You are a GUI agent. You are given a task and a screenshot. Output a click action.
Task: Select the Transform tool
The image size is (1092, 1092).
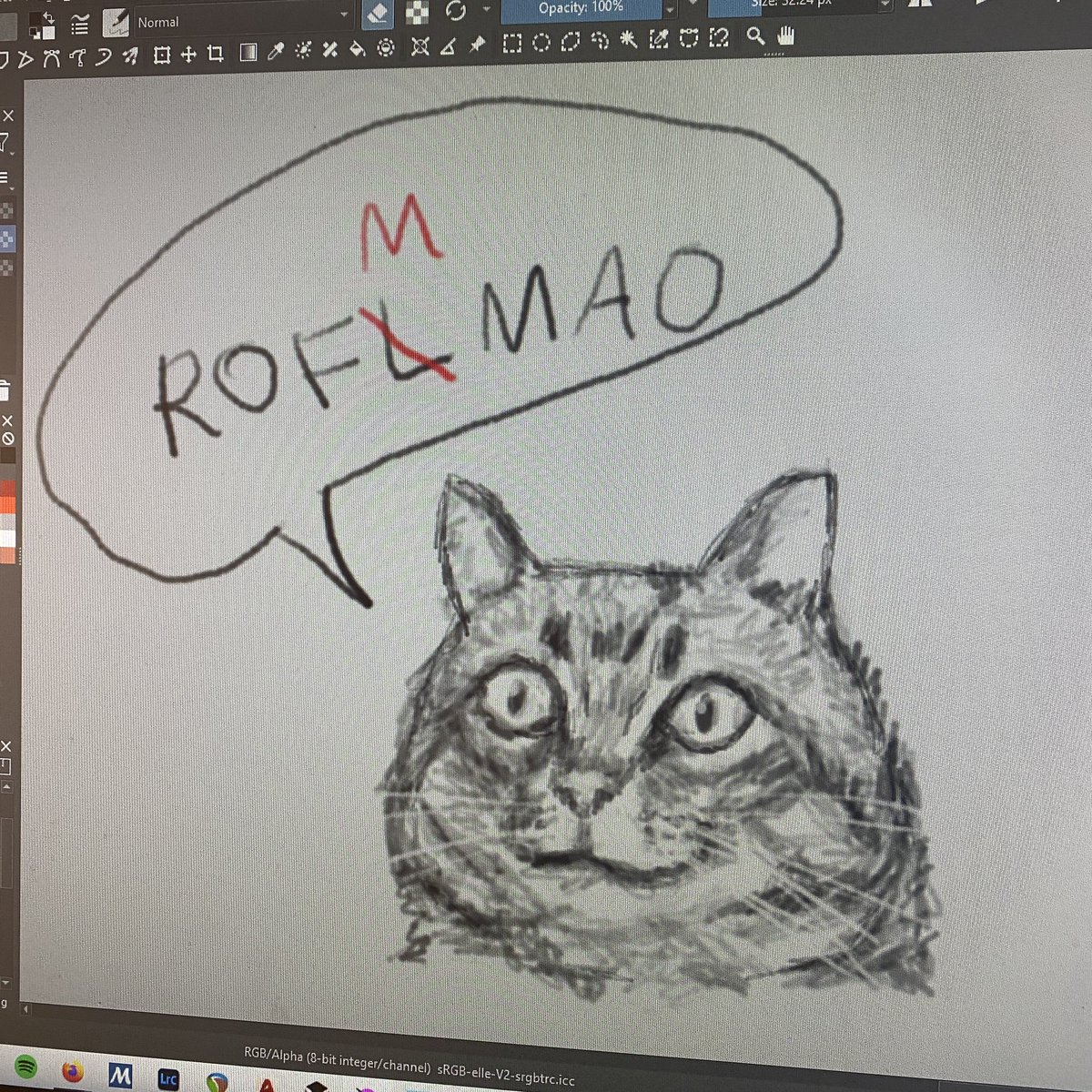tap(162, 55)
